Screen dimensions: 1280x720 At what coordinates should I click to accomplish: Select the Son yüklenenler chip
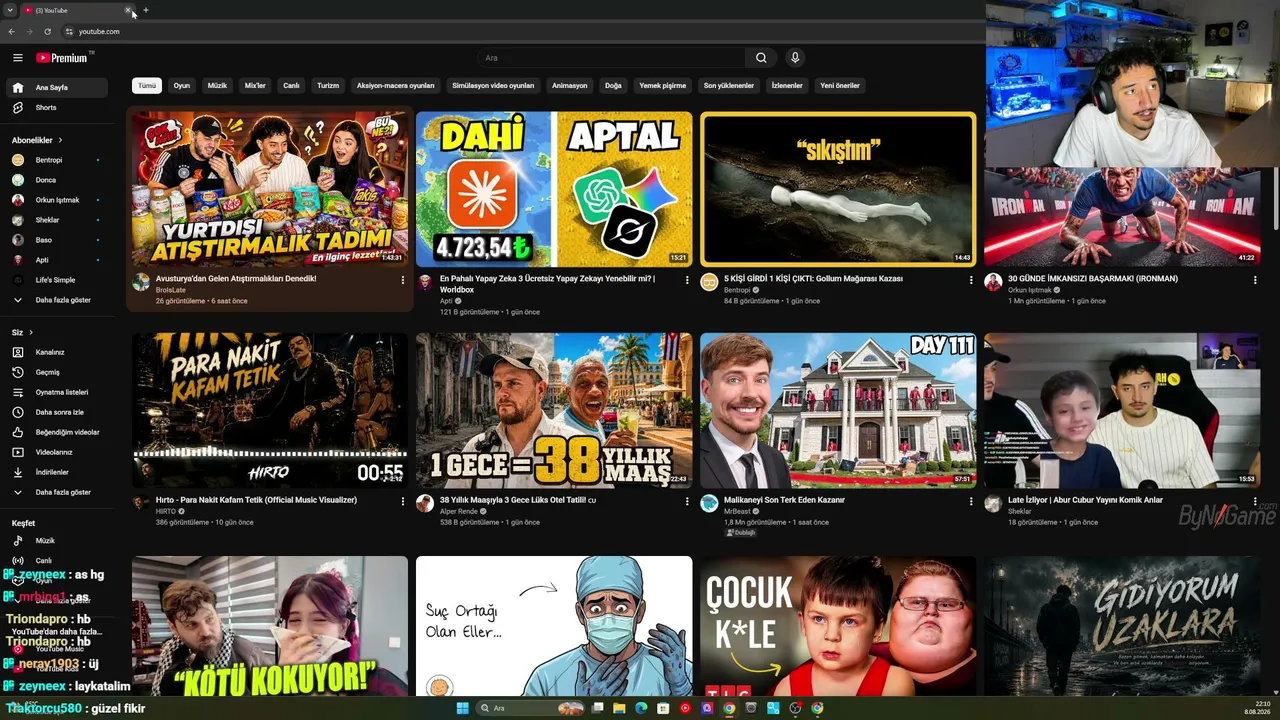point(729,86)
